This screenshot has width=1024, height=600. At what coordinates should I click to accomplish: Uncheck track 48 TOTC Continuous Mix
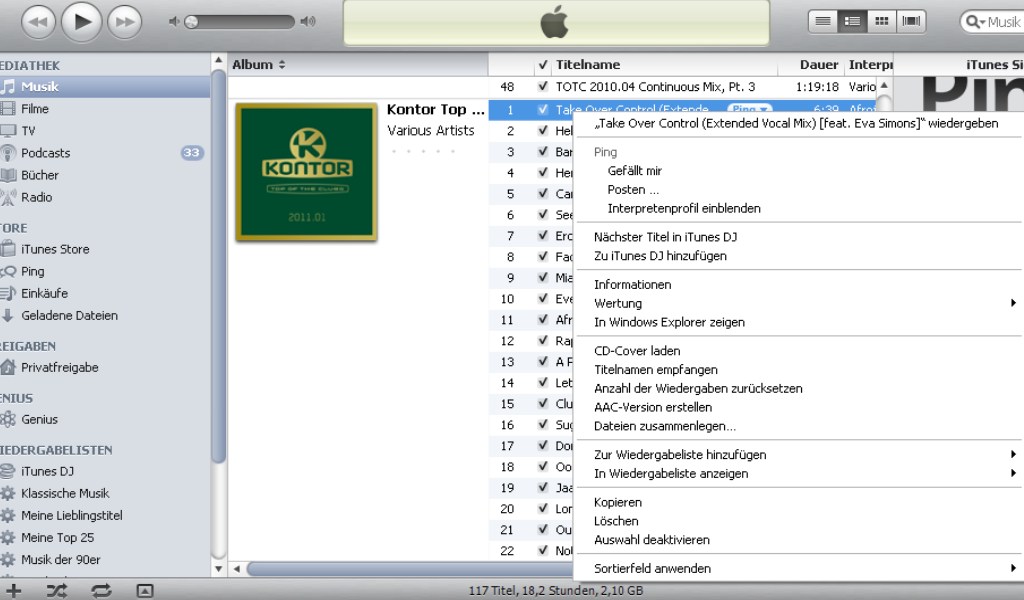[x=542, y=86]
